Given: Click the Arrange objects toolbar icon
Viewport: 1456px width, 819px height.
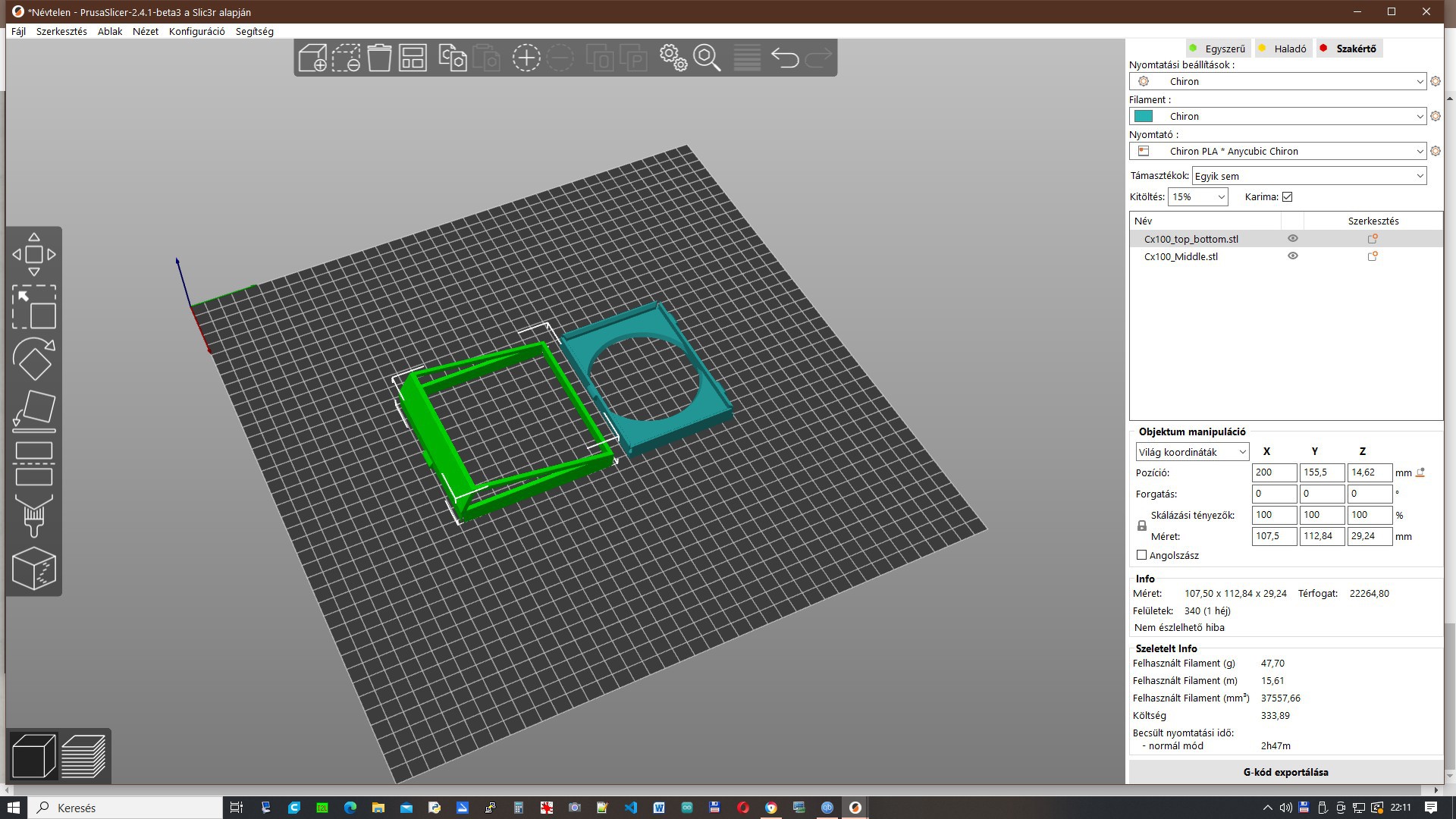Looking at the screenshot, I should click(413, 58).
